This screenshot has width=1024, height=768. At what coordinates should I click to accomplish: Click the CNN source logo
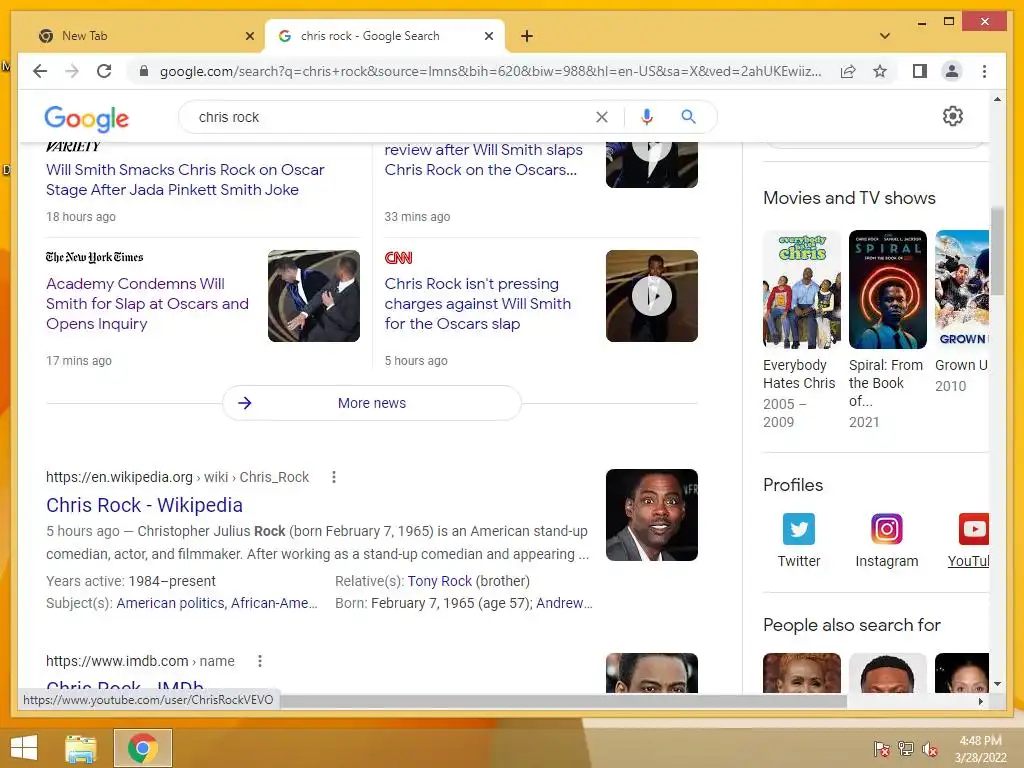click(398, 258)
